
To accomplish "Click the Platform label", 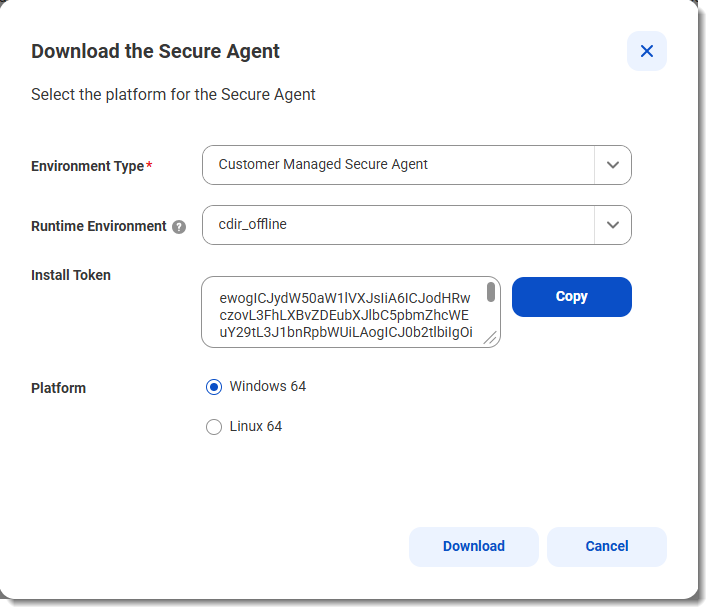I will tap(59, 388).
